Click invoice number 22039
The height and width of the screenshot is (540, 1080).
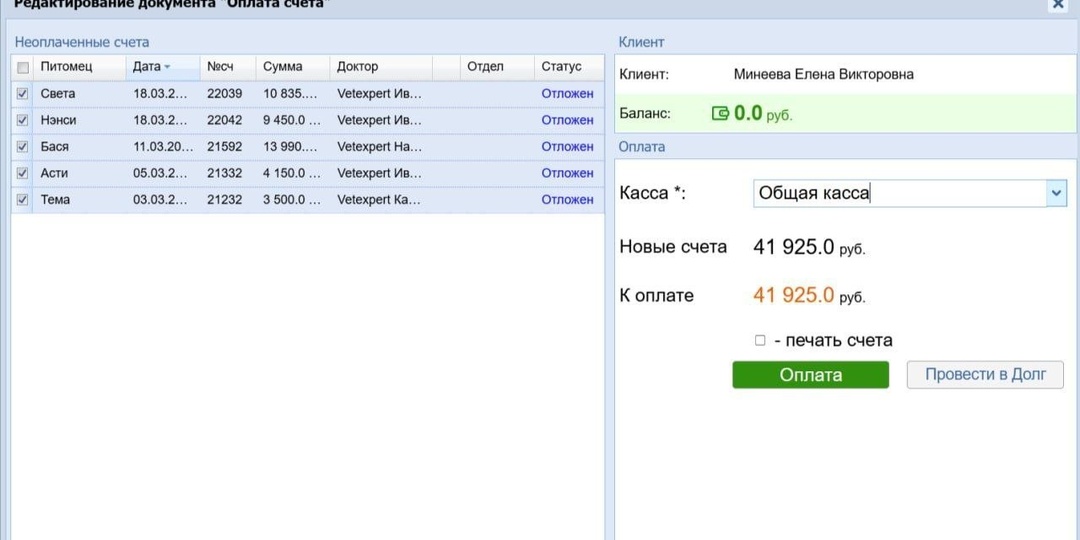click(x=225, y=94)
